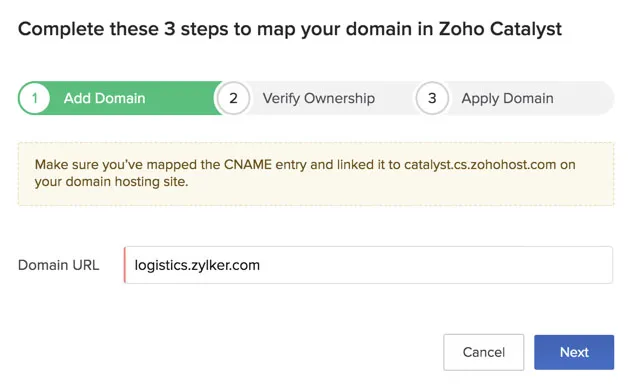
Task: Click the Domain URL label
Action: [58, 265]
